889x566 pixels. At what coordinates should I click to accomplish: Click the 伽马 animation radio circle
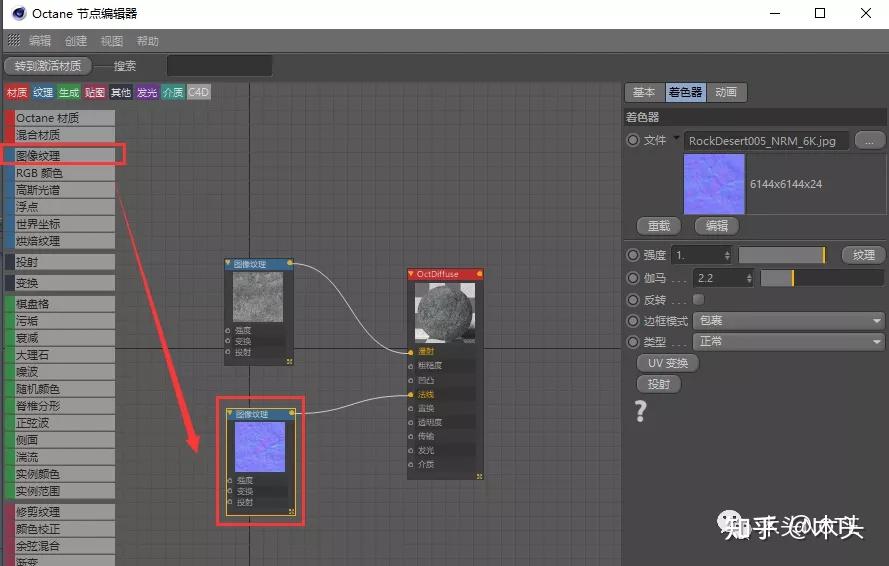click(x=633, y=278)
